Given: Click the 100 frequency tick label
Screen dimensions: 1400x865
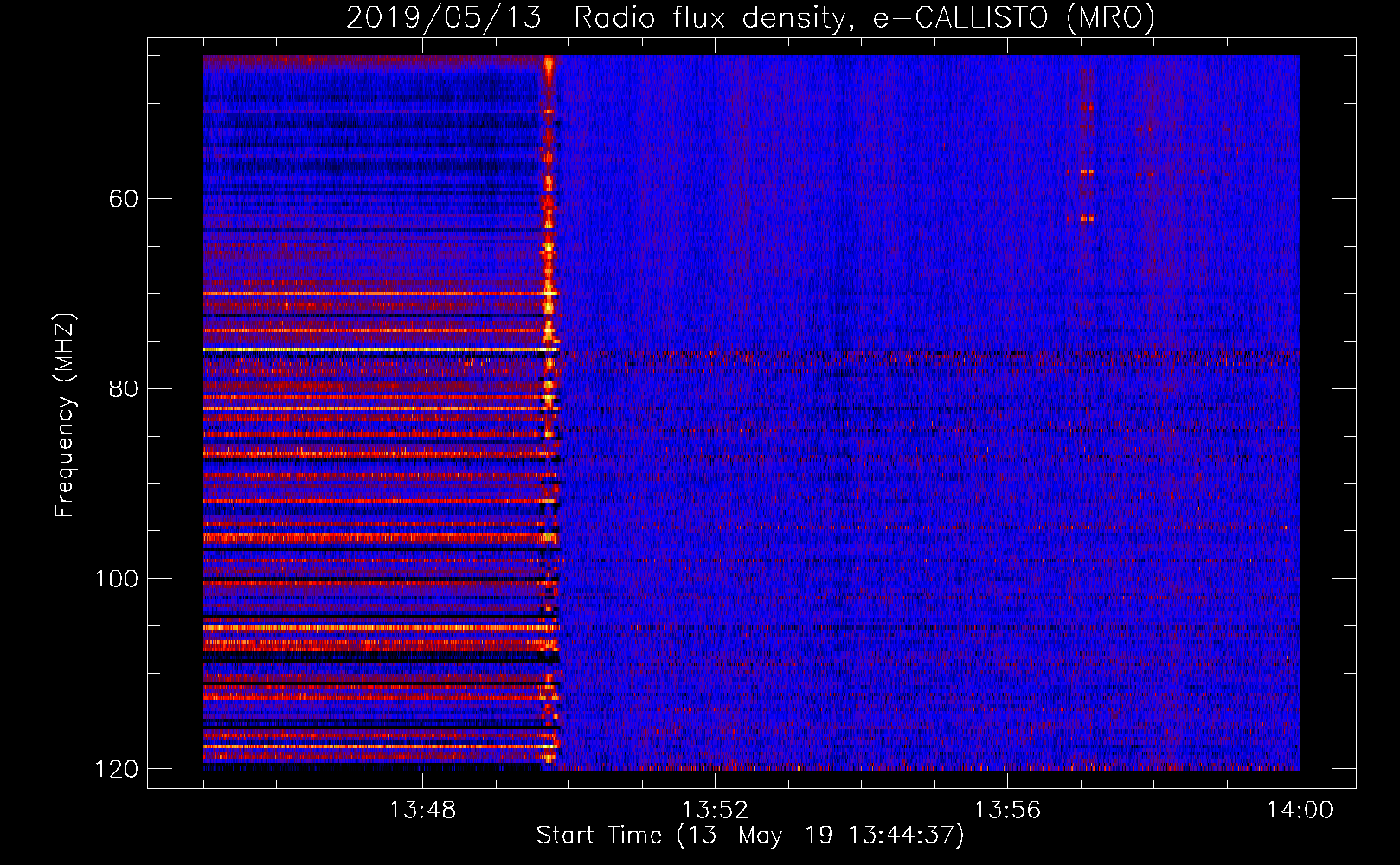Looking at the screenshot, I should 117,579.
